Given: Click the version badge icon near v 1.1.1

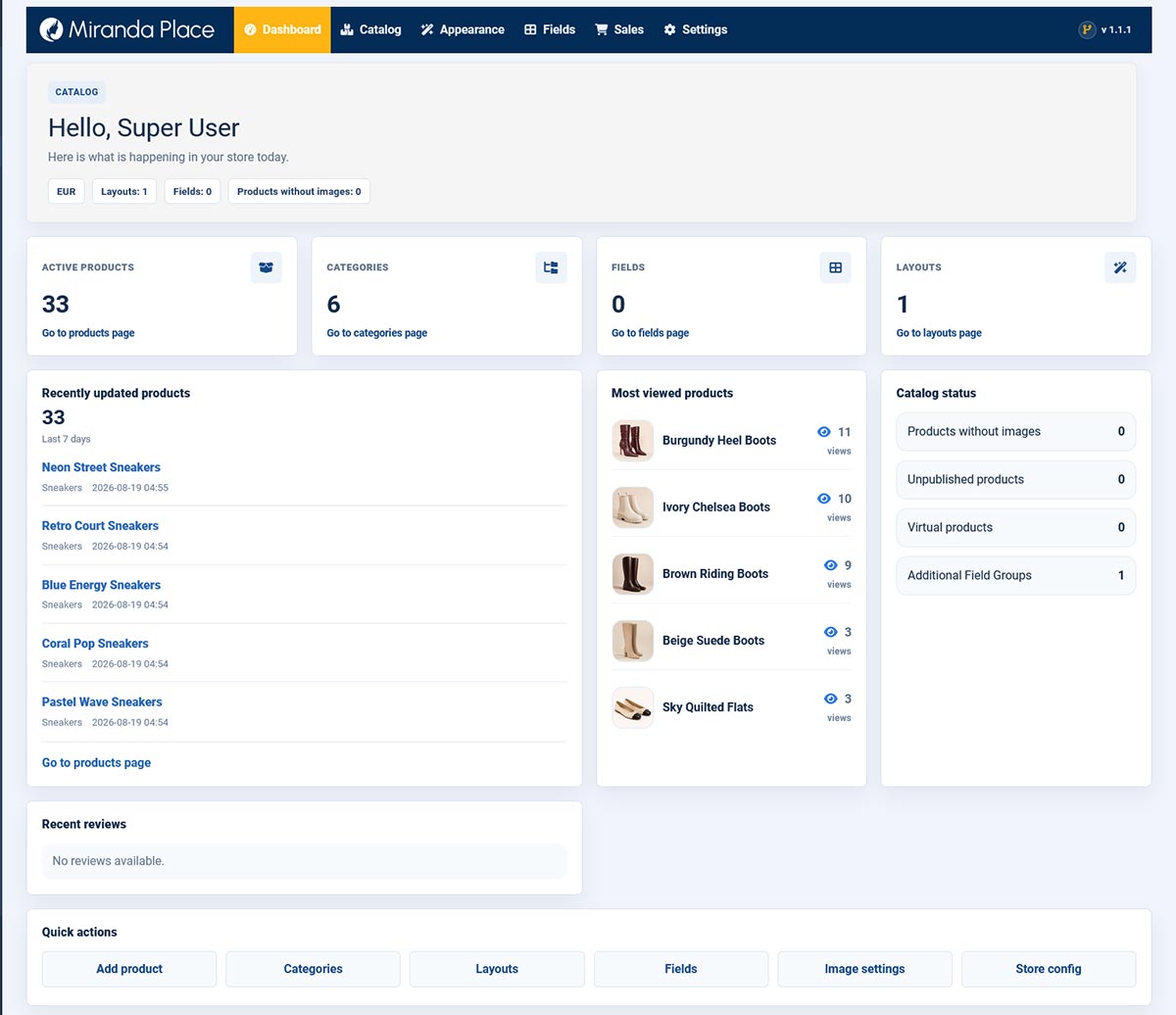Looking at the screenshot, I should [1087, 29].
